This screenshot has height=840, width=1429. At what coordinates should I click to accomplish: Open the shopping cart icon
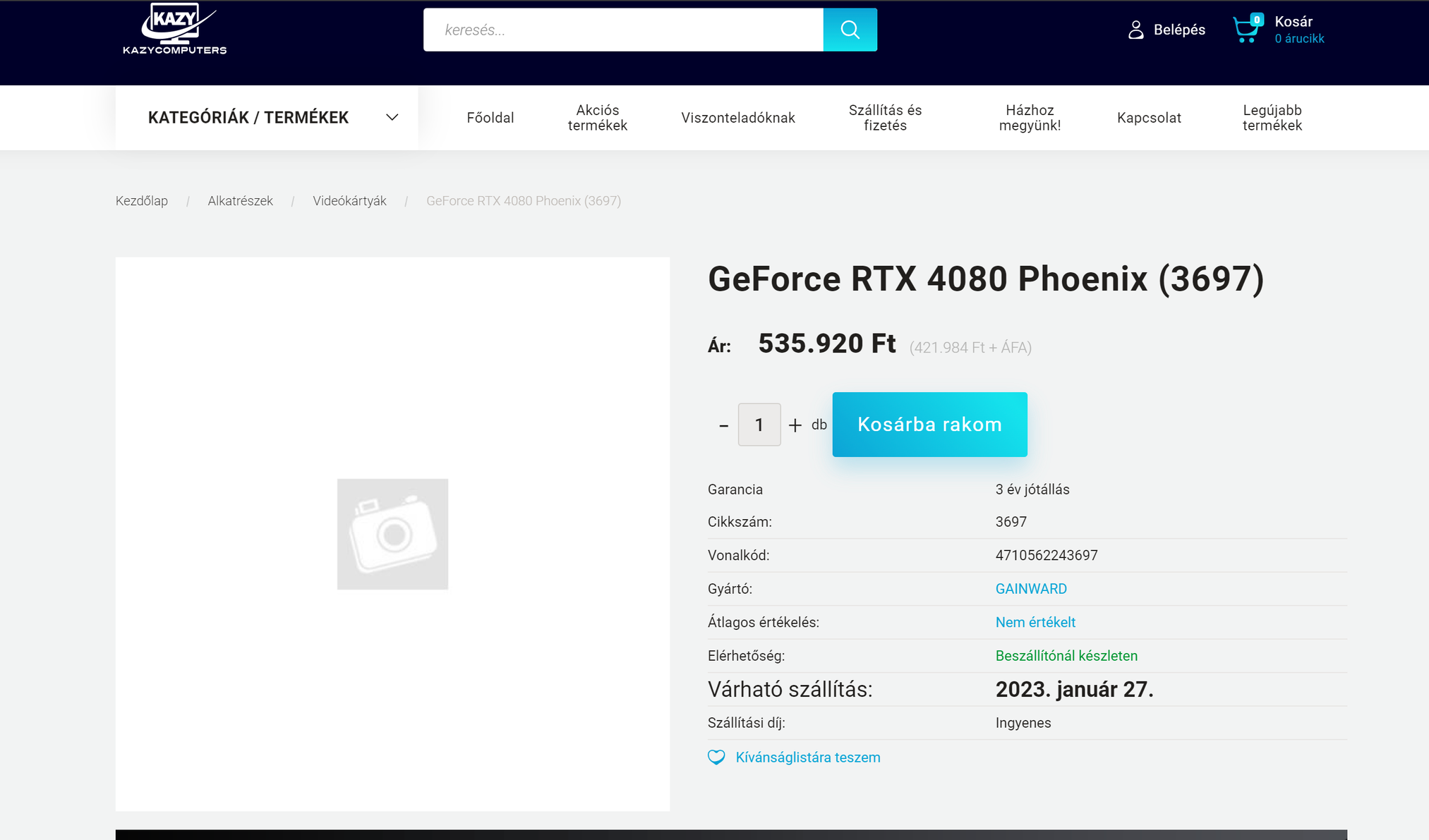coord(1246,30)
